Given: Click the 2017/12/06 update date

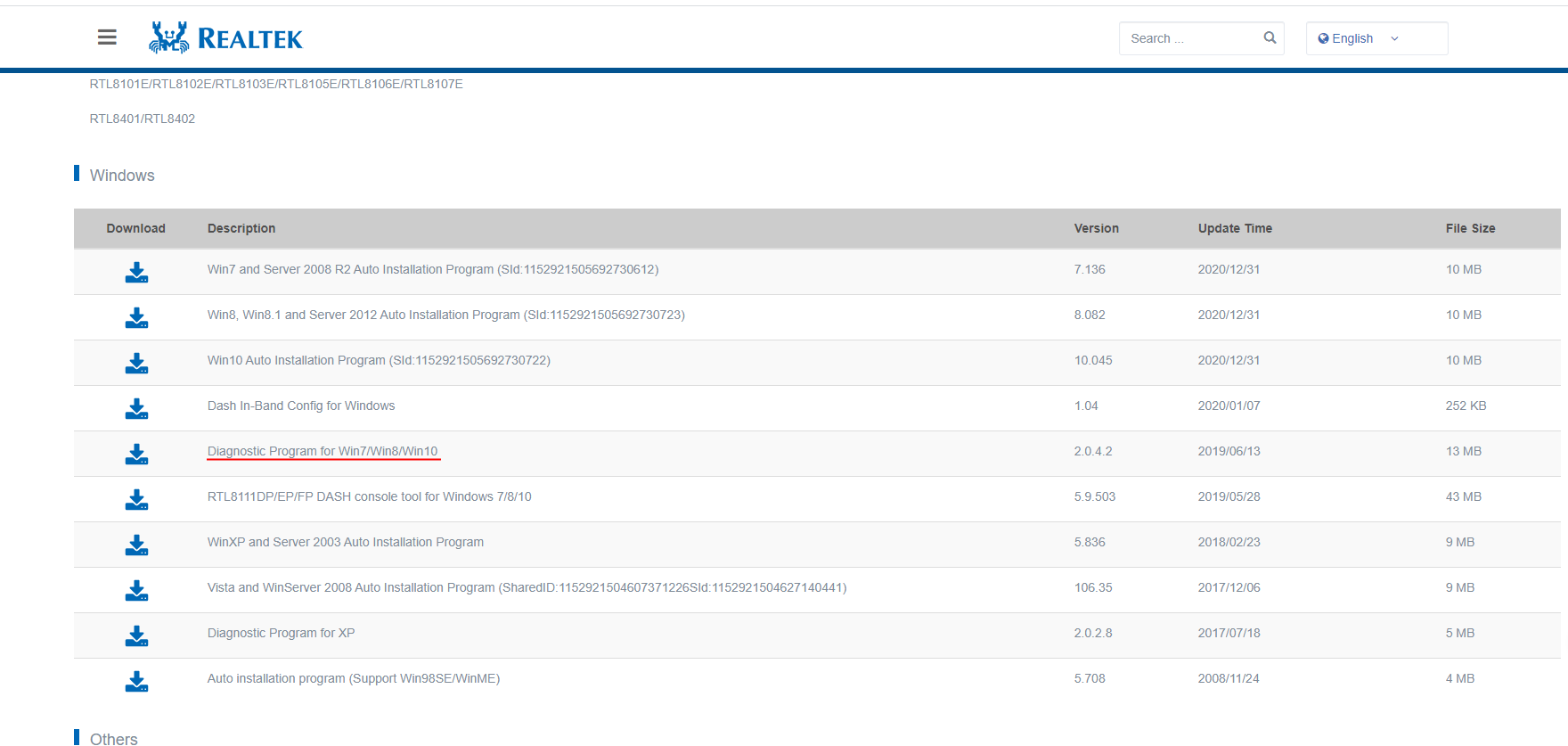Looking at the screenshot, I should 1229,587.
